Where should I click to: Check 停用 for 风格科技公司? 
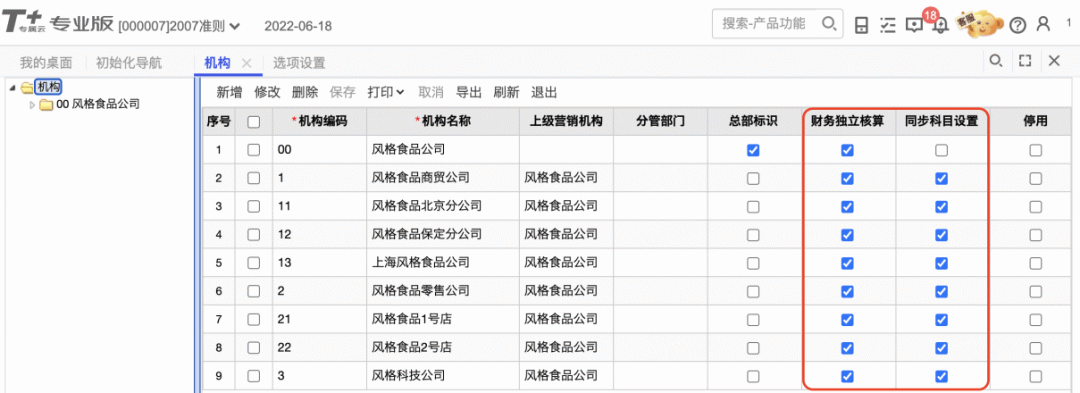[1035, 376]
